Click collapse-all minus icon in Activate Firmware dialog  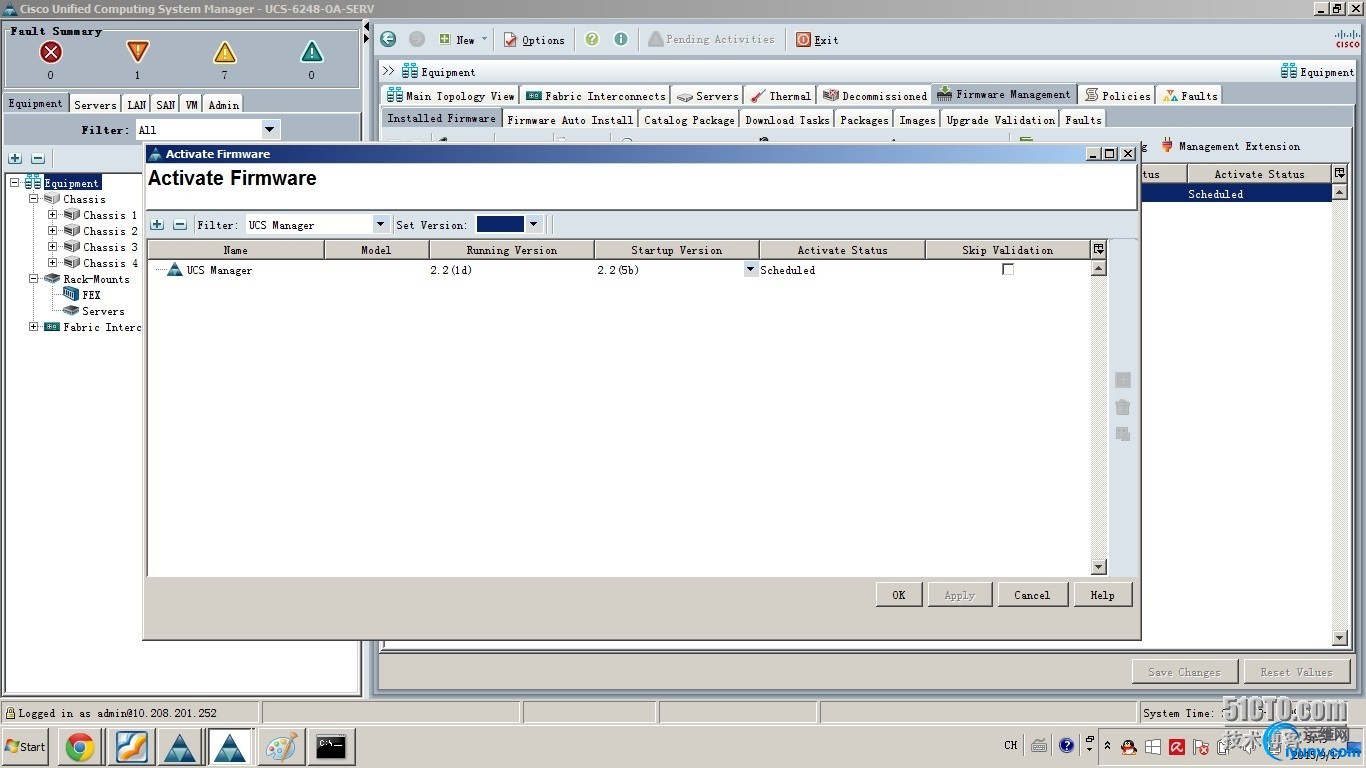coord(180,225)
